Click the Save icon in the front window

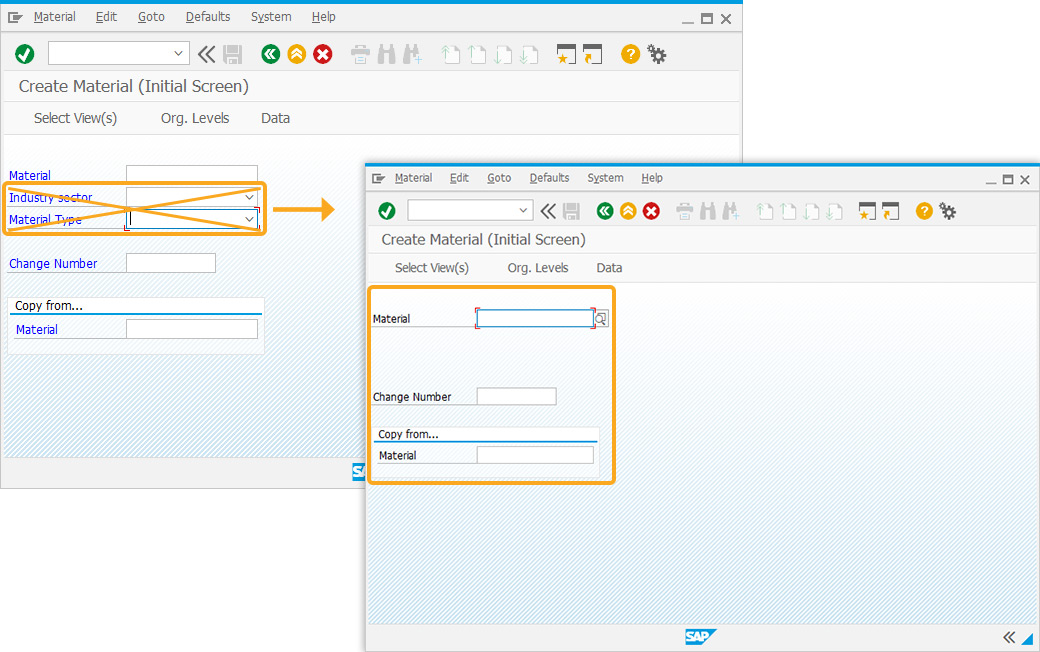pyautogui.click(x=570, y=212)
